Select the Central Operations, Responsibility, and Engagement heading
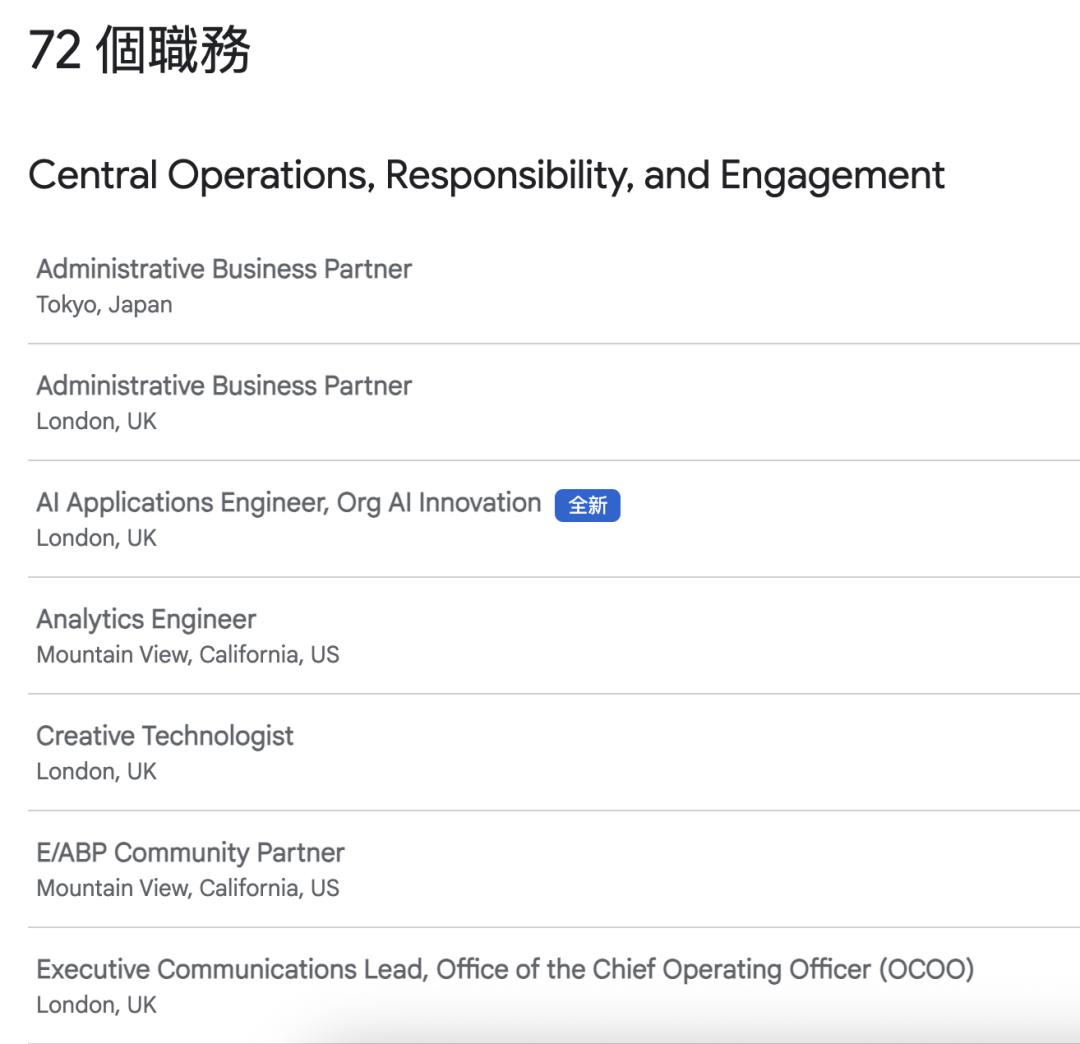The height and width of the screenshot is (1044, 1080). point(486,175)
